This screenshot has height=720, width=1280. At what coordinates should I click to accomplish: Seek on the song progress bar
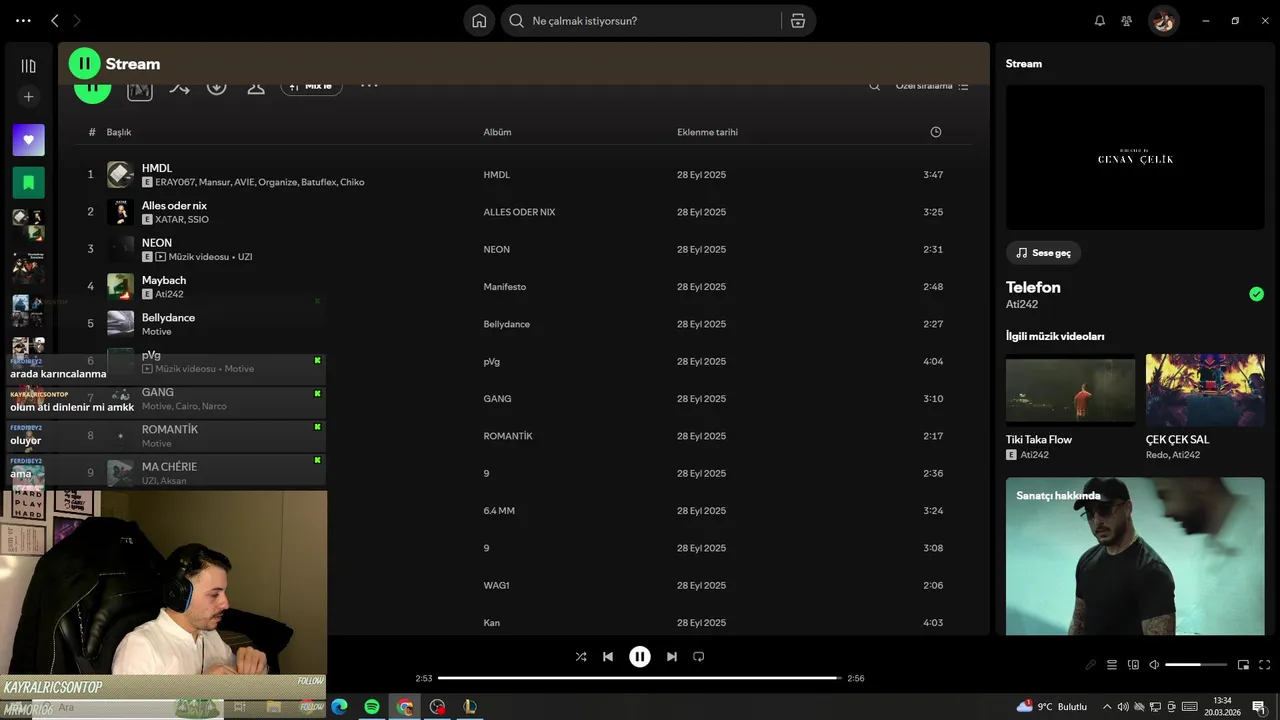(x=640, y=678)
